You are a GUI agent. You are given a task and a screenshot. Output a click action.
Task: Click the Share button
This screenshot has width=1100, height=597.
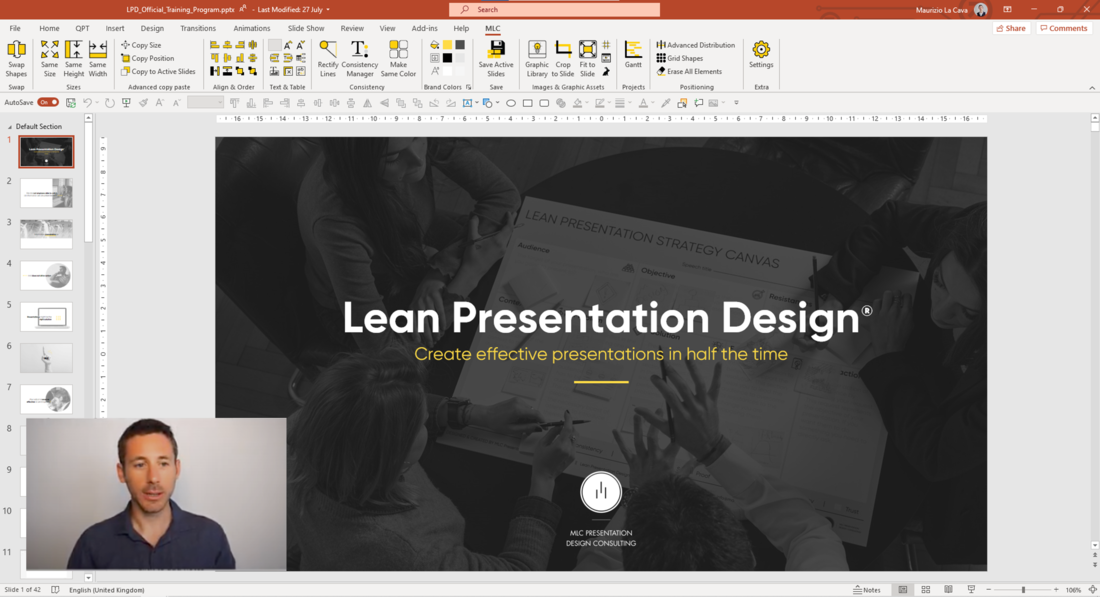pos(1011,29)
